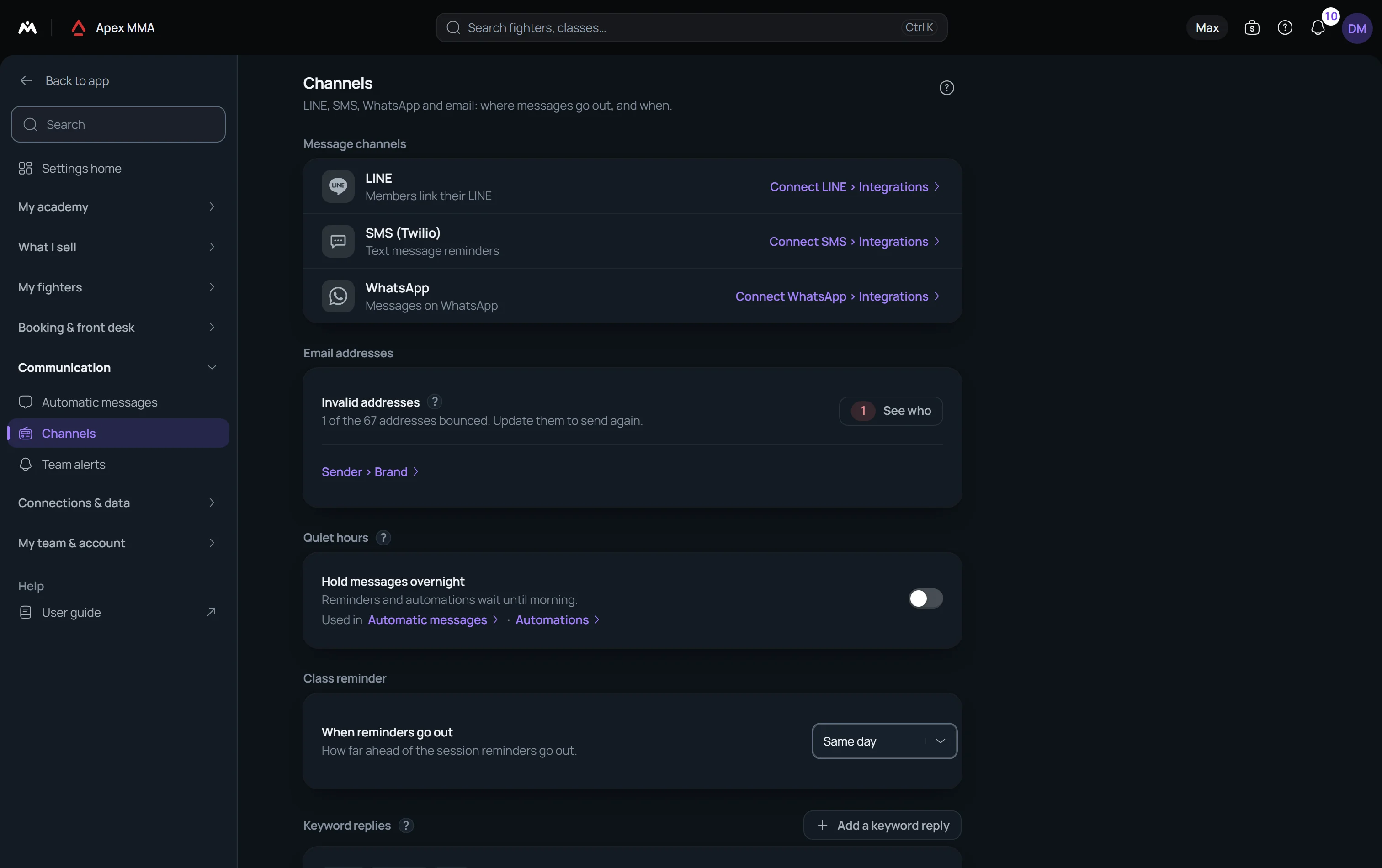Toggle Hold messages overnight switch
This screenshot has height=868, width=1382.
click(925, 598)
